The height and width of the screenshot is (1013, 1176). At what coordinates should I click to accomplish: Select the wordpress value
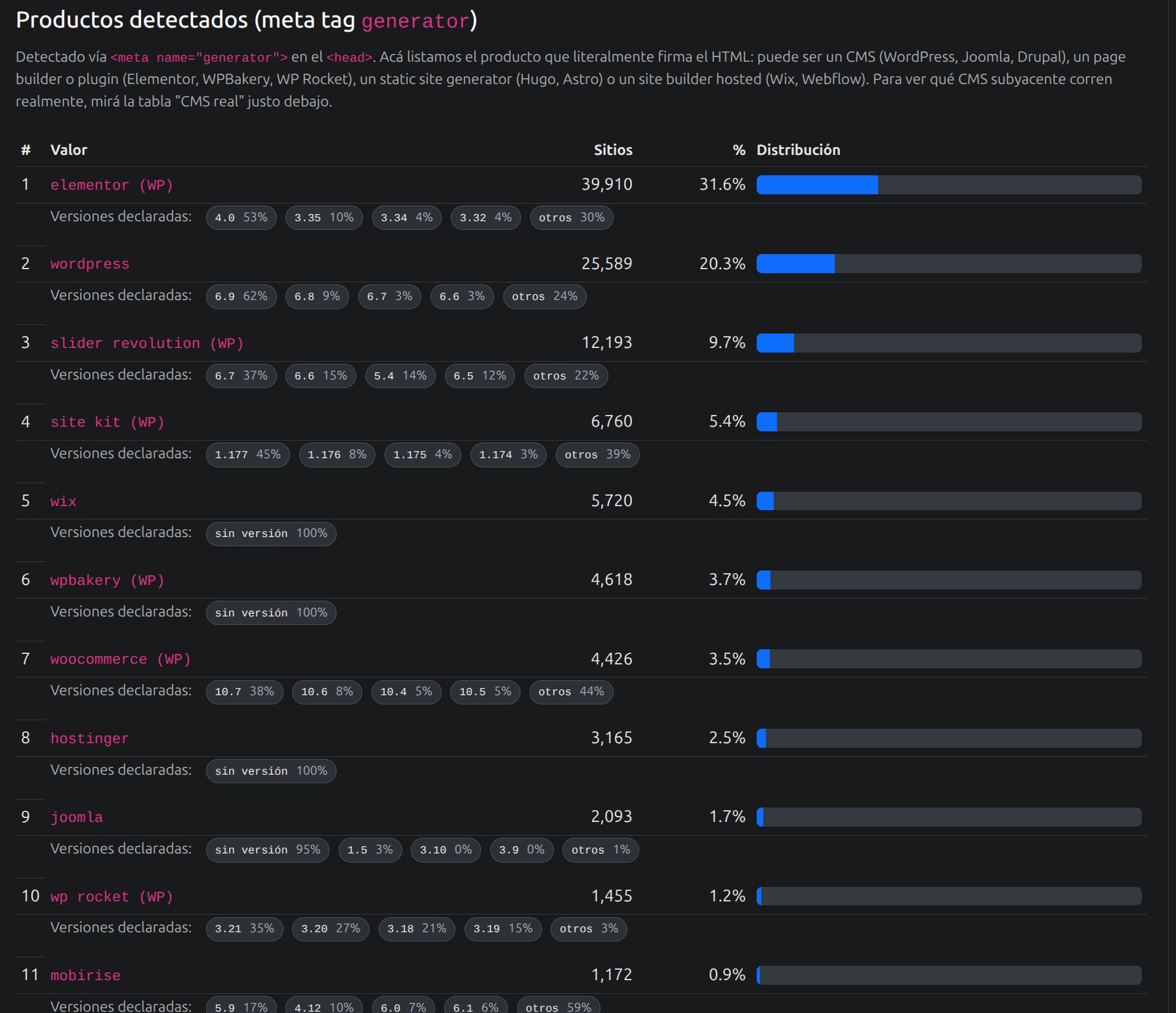[x=90, y=264]
